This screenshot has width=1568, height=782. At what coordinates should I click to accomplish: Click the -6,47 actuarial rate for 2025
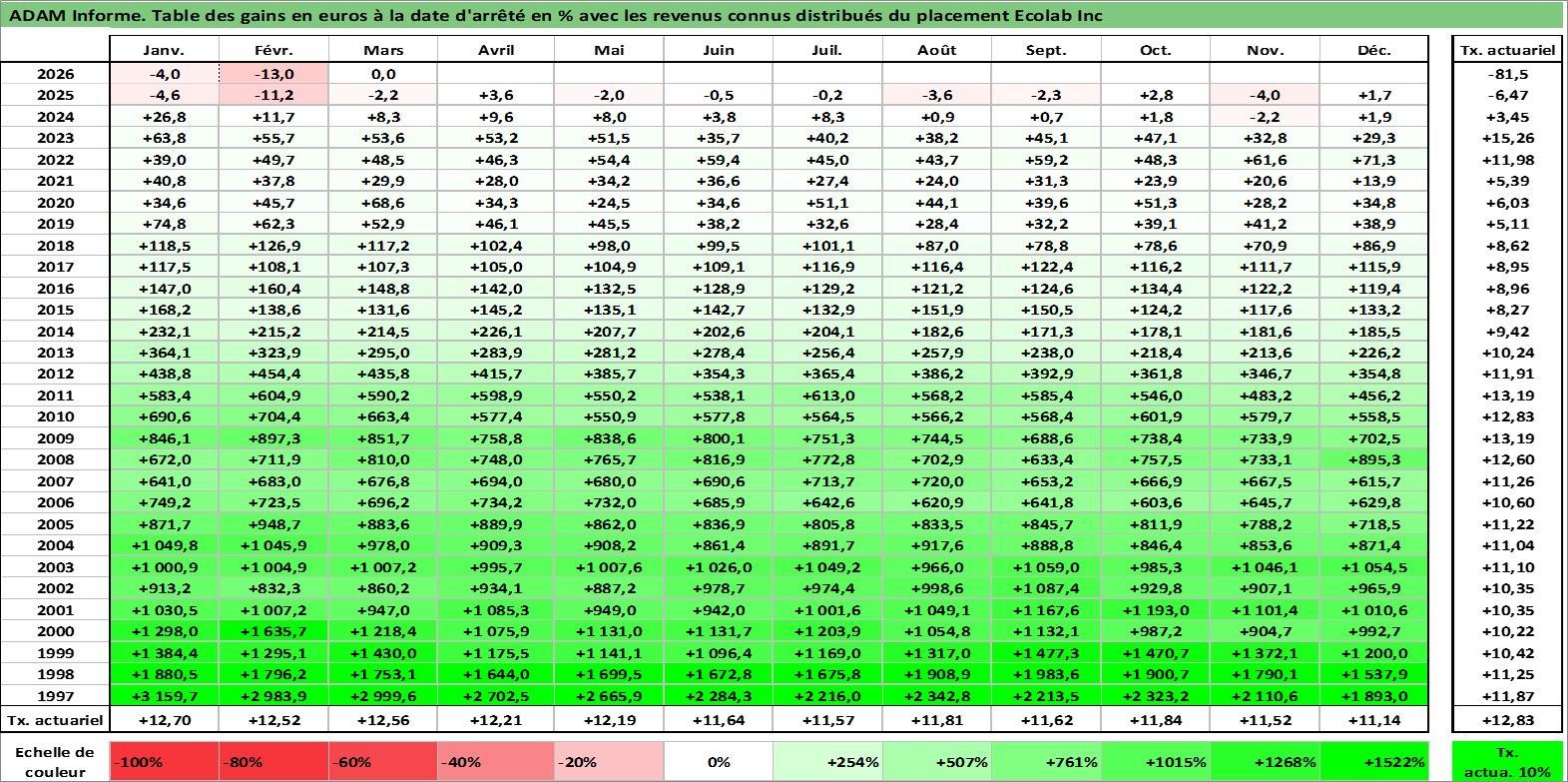pyautogui.click(x=1507, y=95)
